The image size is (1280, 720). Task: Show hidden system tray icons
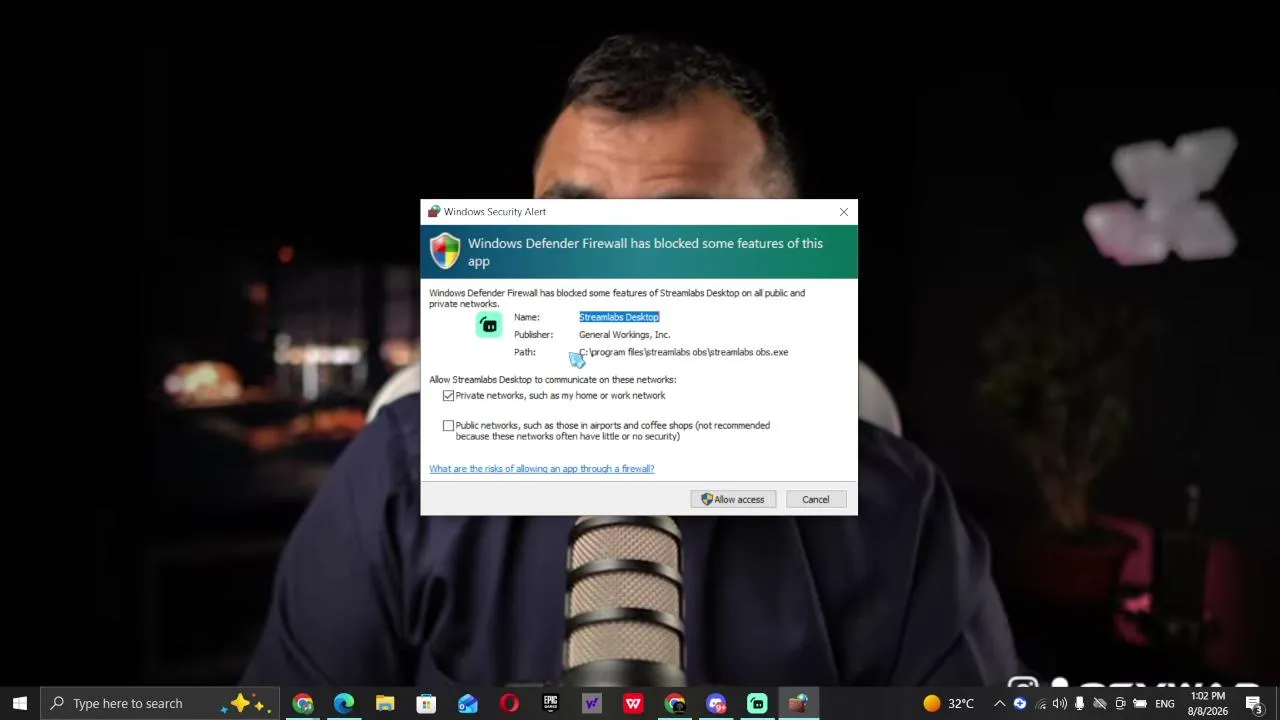point(999,703)
